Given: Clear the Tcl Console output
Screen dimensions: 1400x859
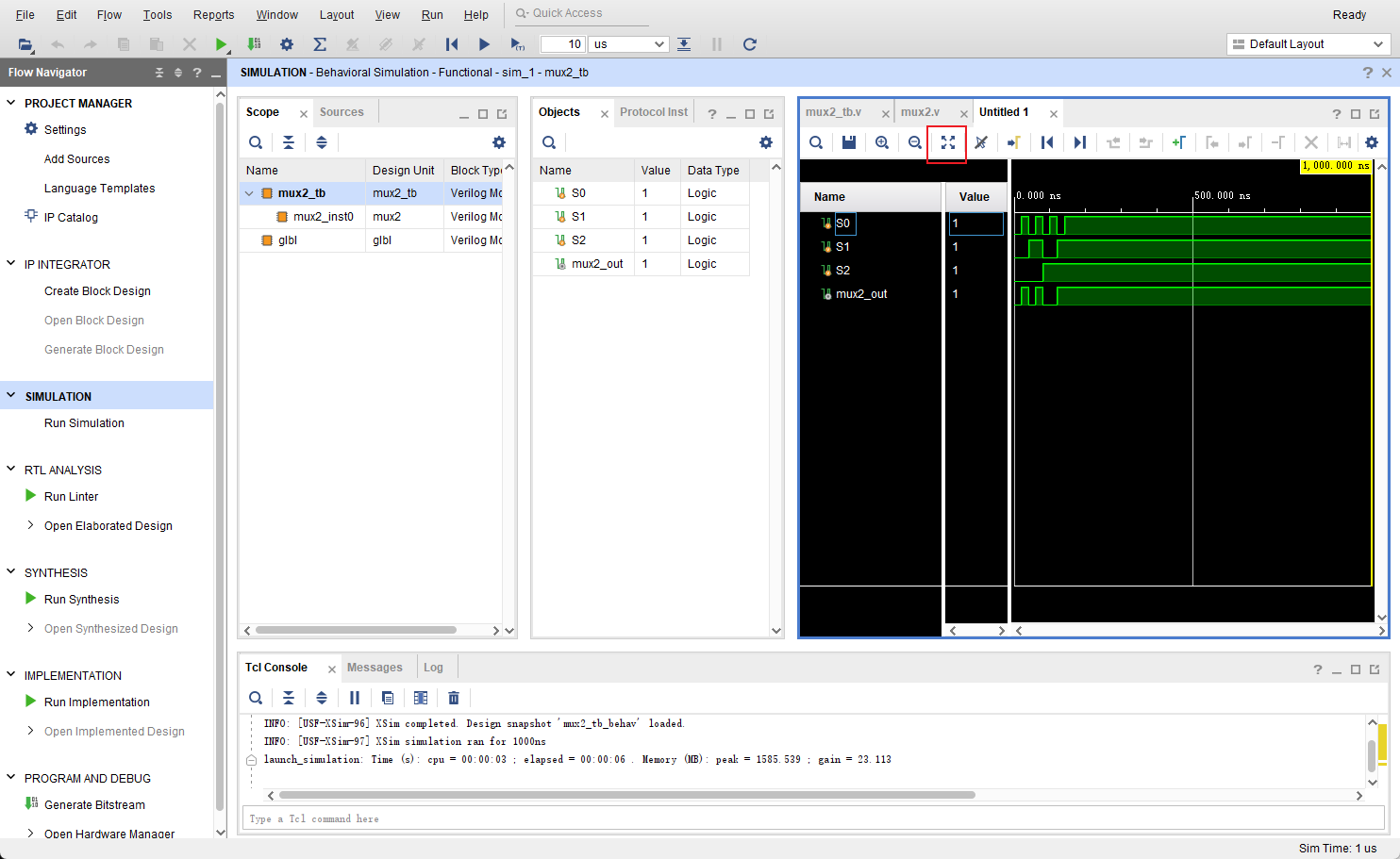Looking at the screenshot, I should [x=454, y=698].
